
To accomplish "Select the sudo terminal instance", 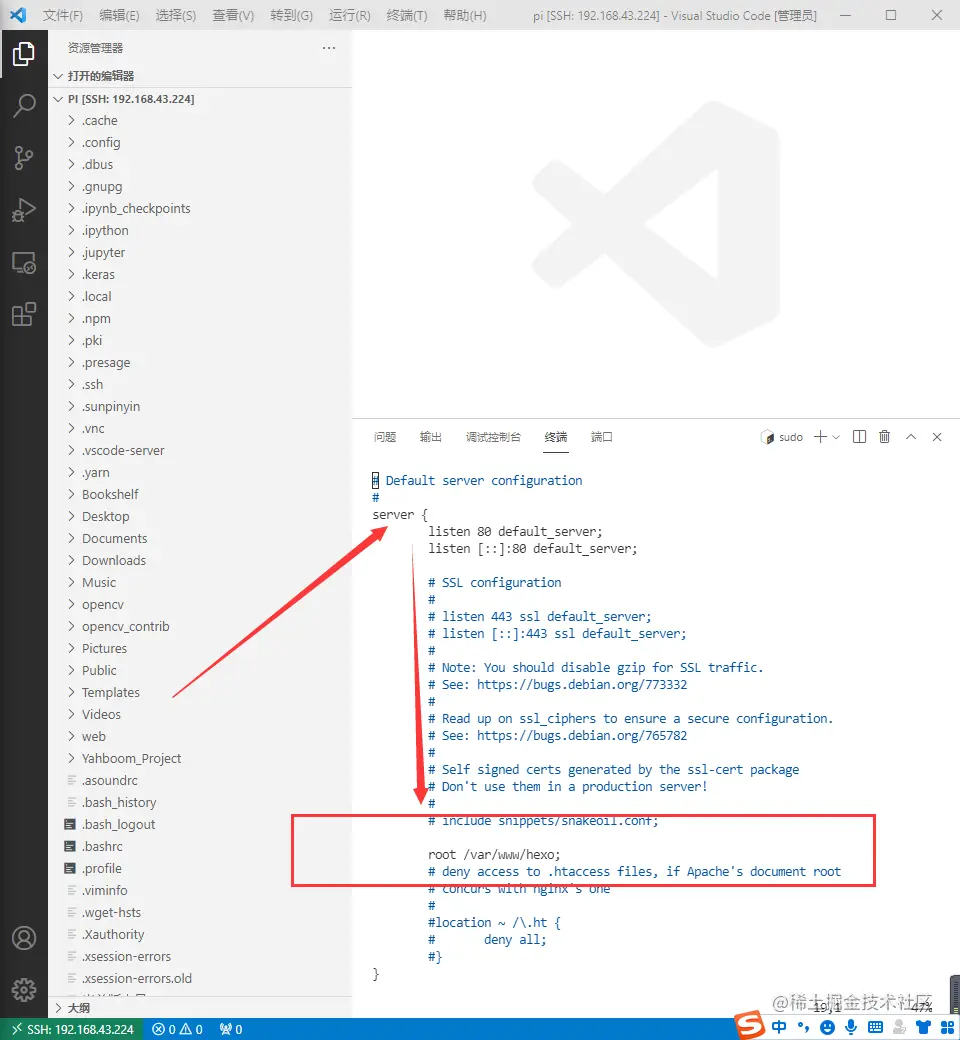I will click(x=782, y=437).
